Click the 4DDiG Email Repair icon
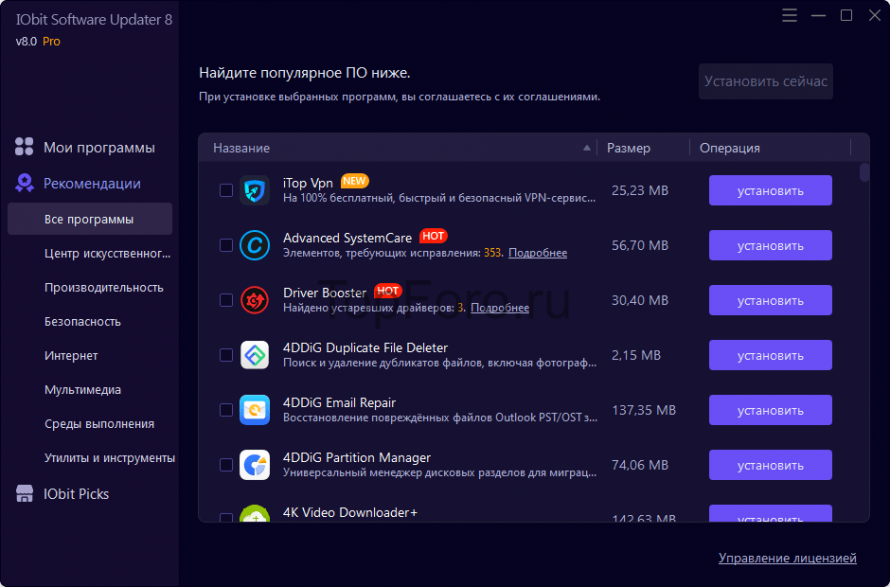The image size is (890, 587). [x=254, y=410]
